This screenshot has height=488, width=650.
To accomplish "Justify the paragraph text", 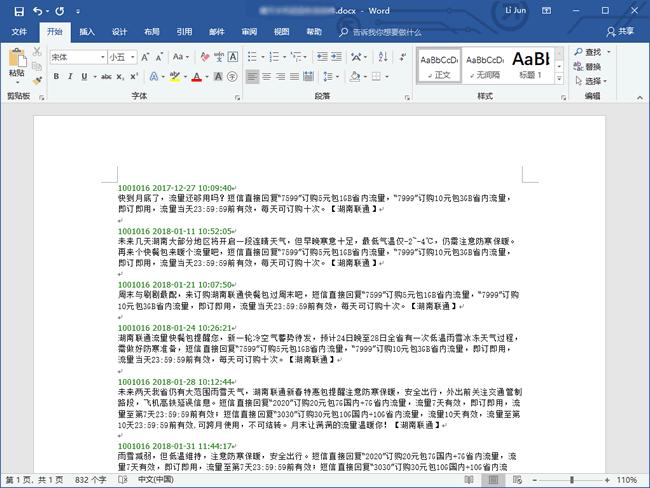I will pos(294,77).
